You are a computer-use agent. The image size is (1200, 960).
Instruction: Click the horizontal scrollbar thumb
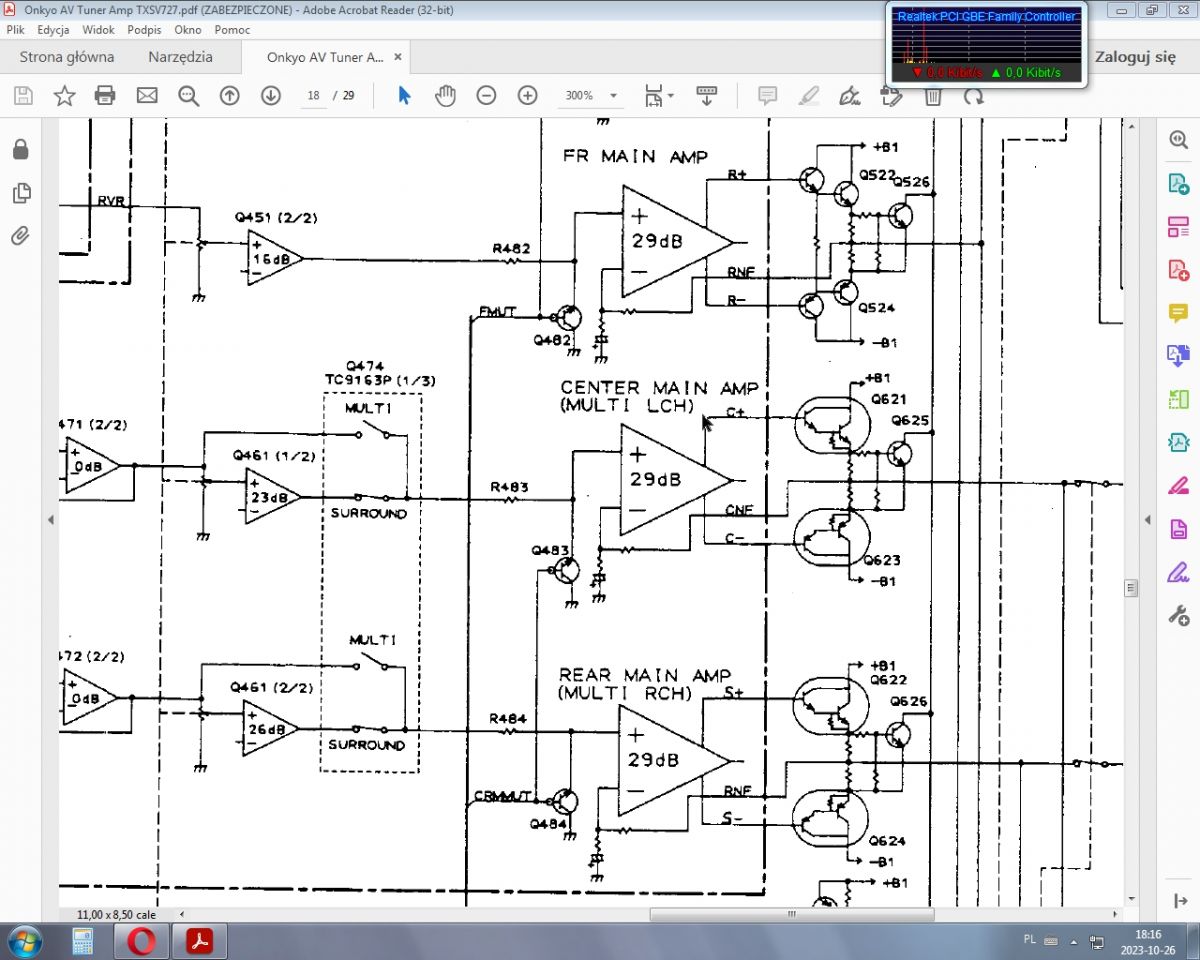pyautogui.click(x=791, y=914)
